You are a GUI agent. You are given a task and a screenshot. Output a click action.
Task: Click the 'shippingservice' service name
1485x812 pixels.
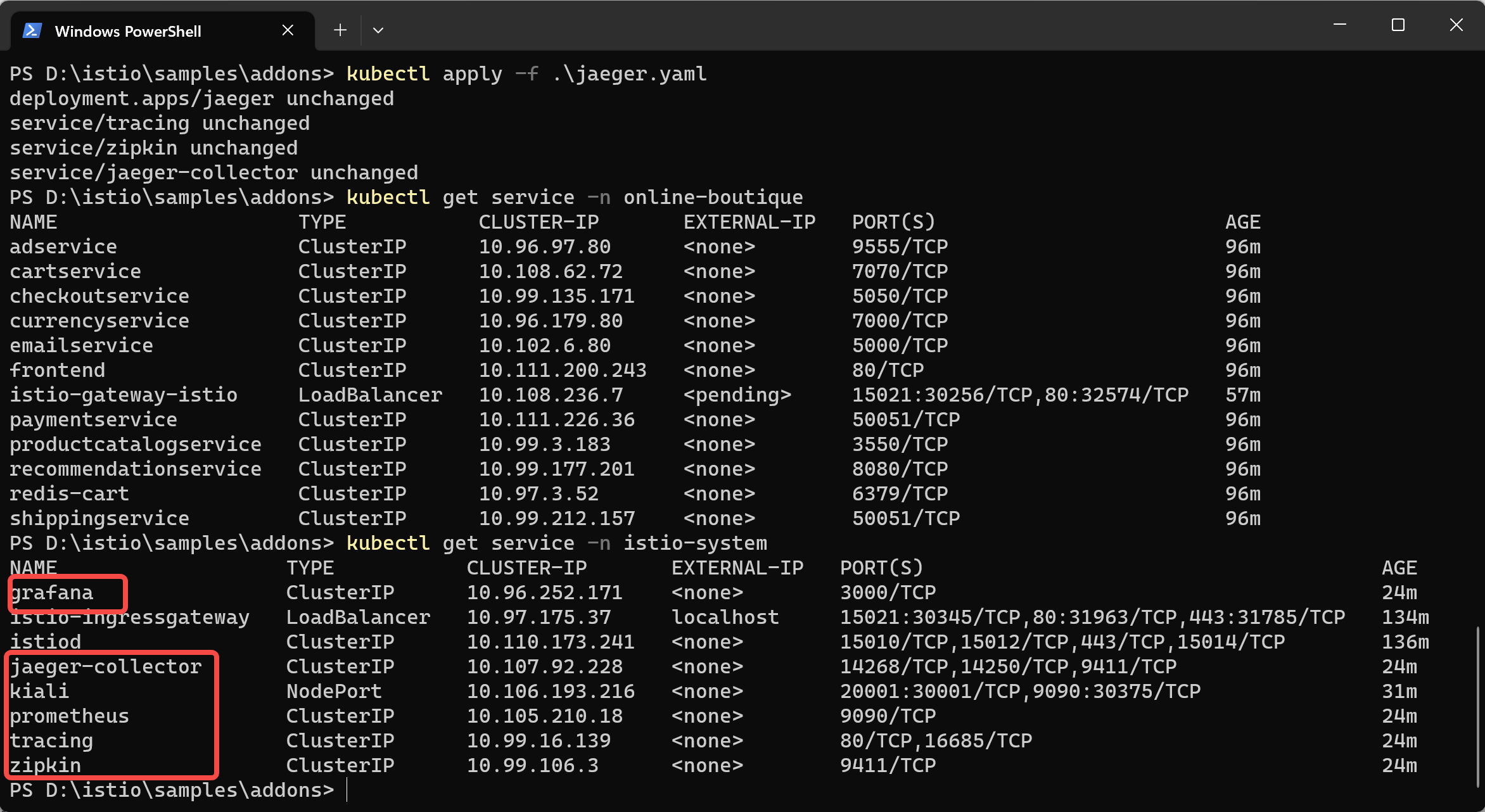point(99,519)
